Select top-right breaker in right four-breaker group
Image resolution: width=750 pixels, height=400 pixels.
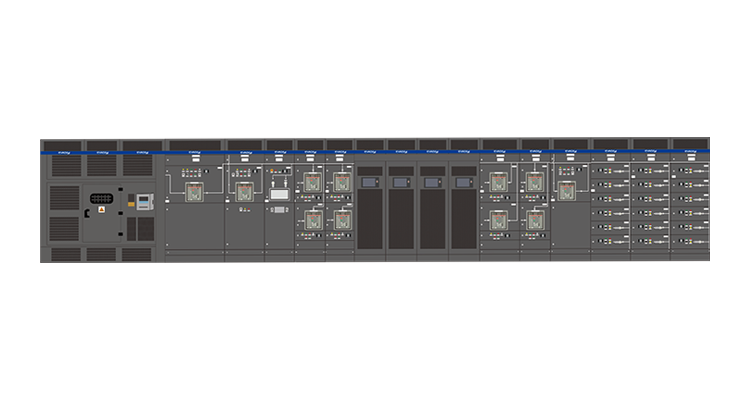[x=534, y=183]
